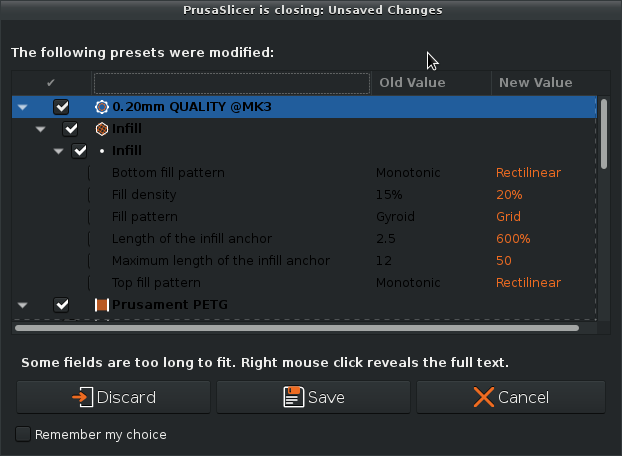Uncheck the Infill subgroup checkbox with bullet
The height and width of the screenshot is (456, 622).
click(x=79, y=151)
